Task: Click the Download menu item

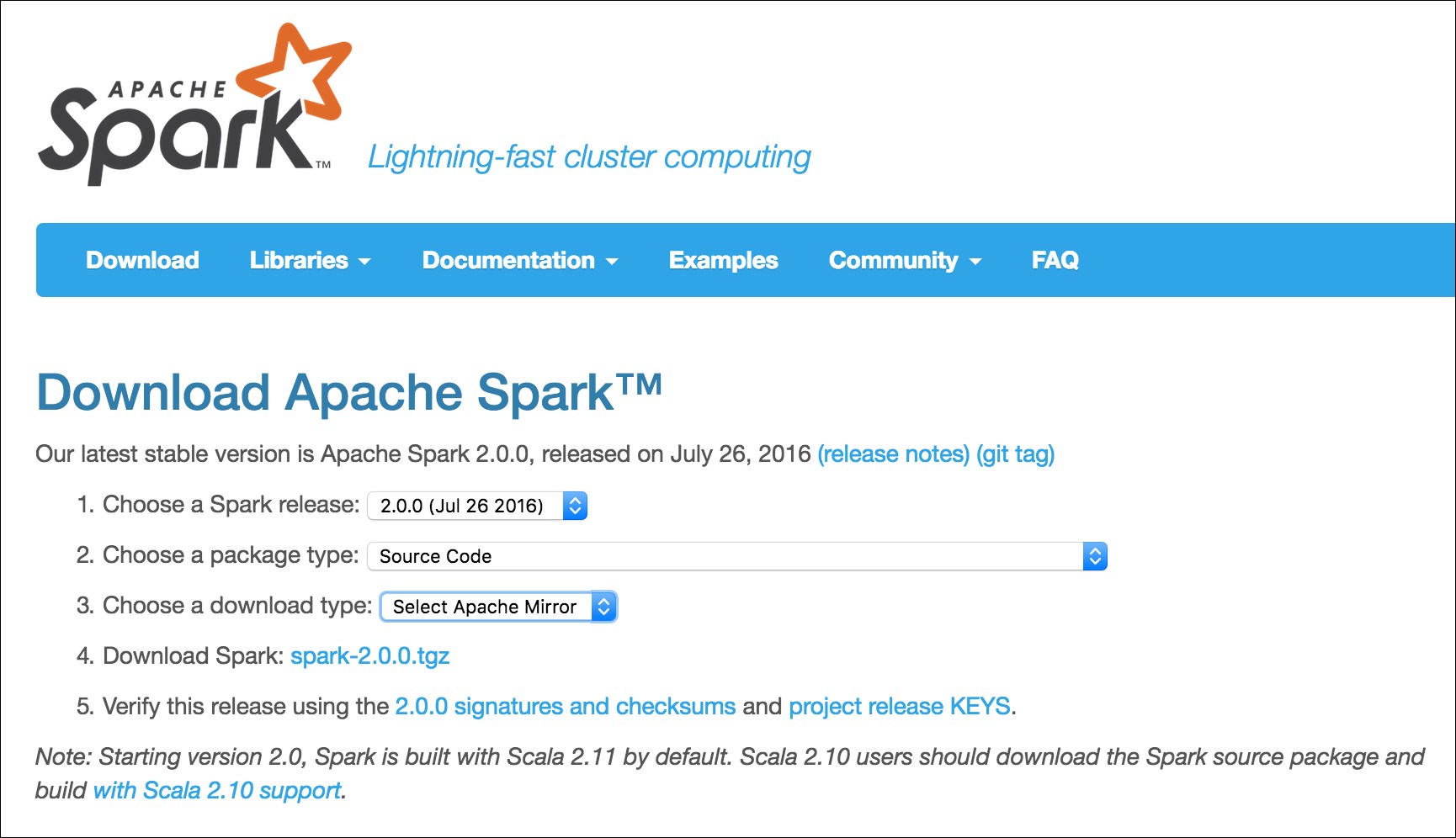Action: point(141,260)
